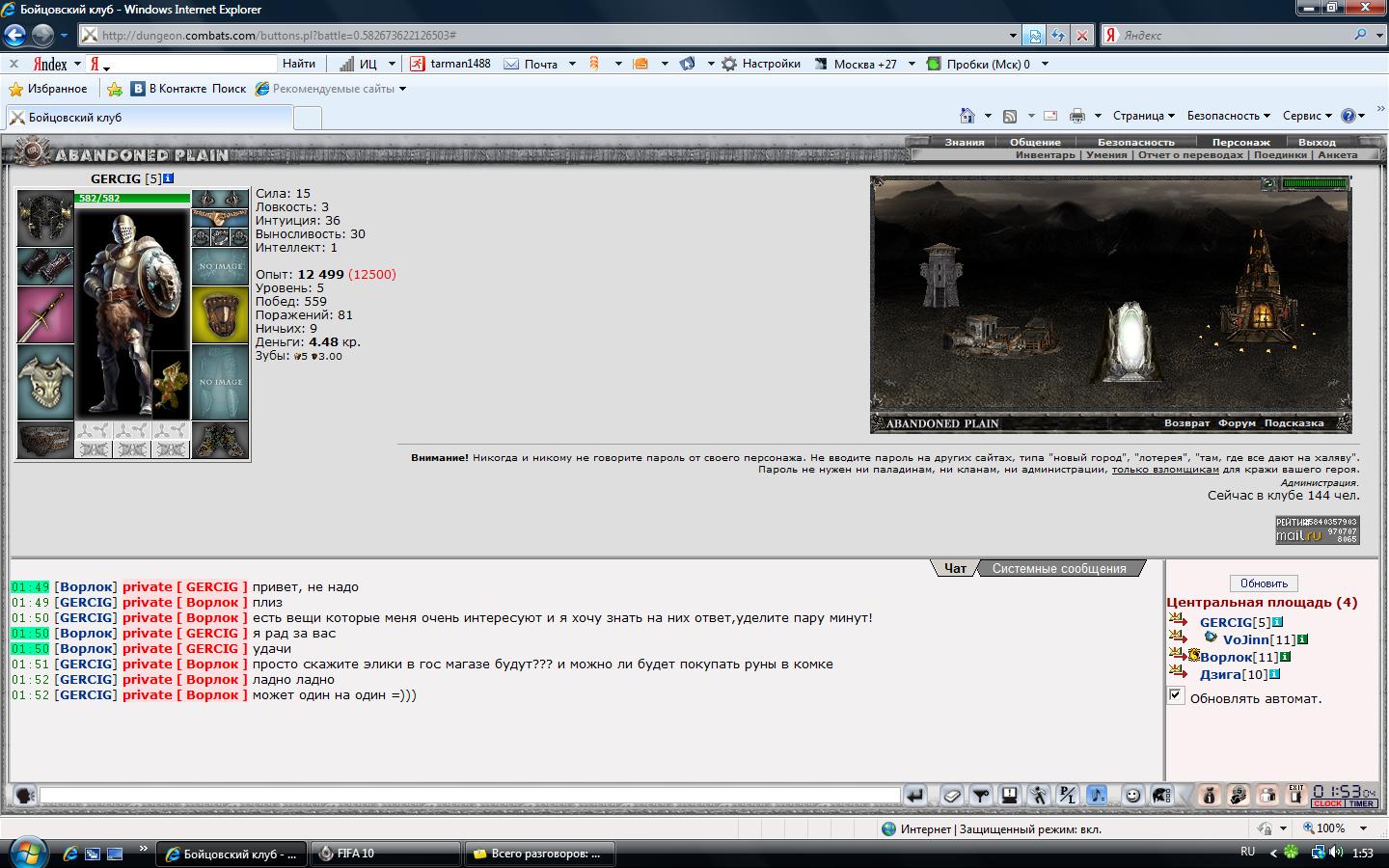Click the Подсказка link under the map
The height and width of the screenshot is (868, 1389).
(1294, 423)
